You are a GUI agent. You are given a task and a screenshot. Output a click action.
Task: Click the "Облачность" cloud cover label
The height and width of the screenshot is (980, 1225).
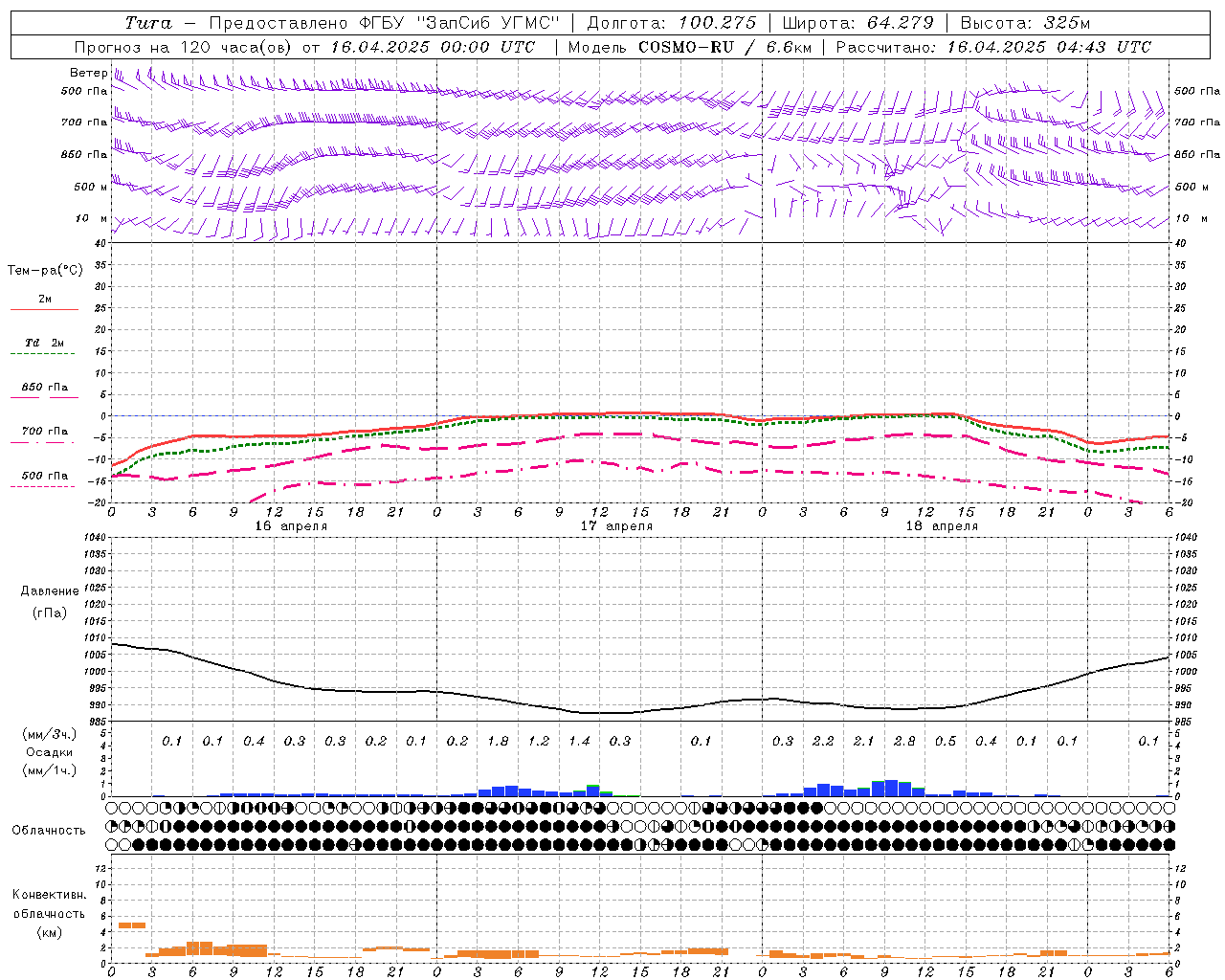[49, 831]
